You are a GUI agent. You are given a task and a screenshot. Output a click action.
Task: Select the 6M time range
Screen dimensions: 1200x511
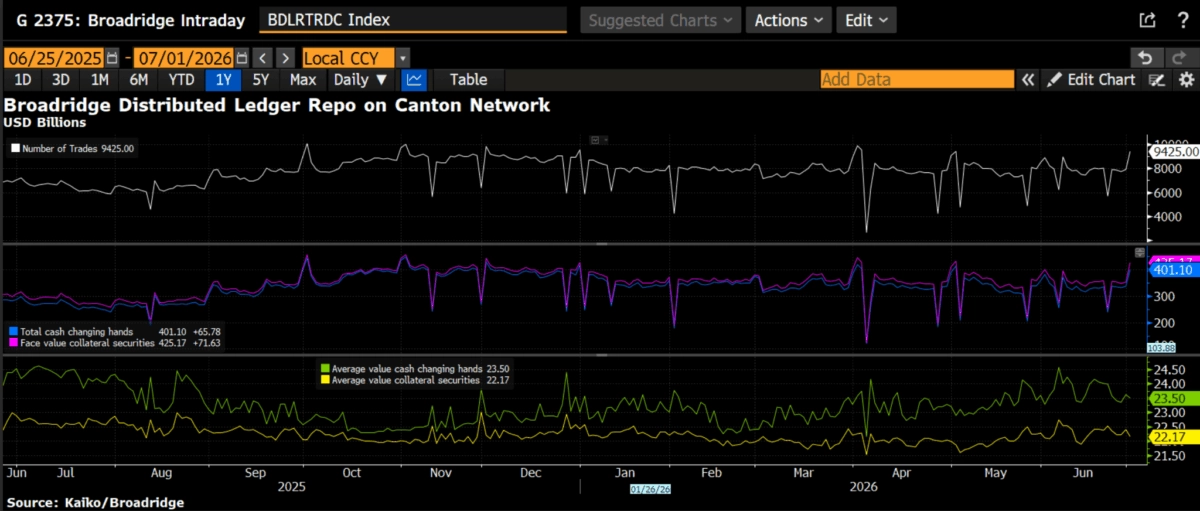click(x=138, y=80)
